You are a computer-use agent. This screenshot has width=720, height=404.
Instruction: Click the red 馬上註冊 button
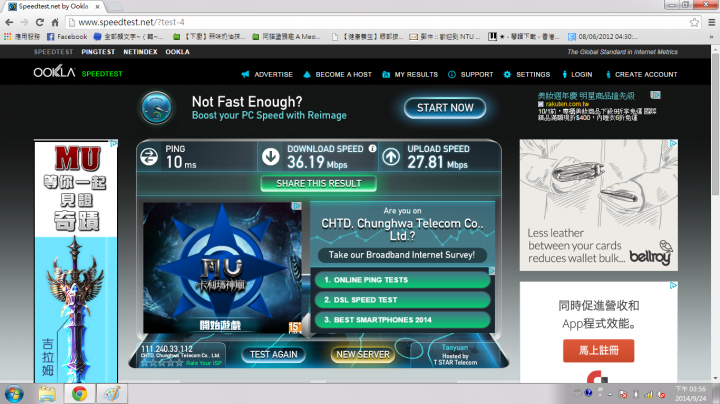(599, 351)
